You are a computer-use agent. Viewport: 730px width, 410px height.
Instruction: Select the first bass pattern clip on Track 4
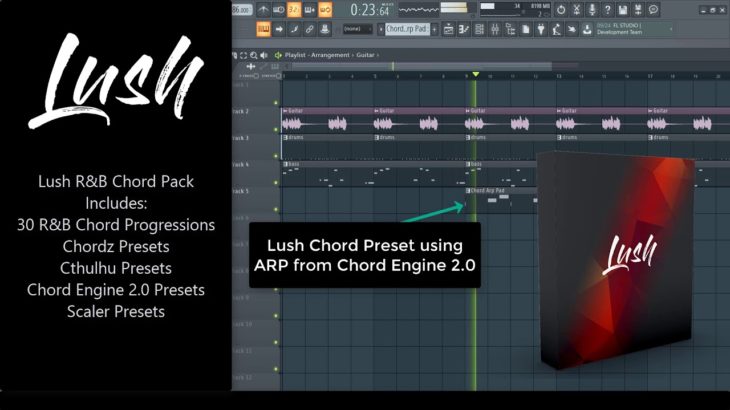pyautogui.click(x=373, y=174)
